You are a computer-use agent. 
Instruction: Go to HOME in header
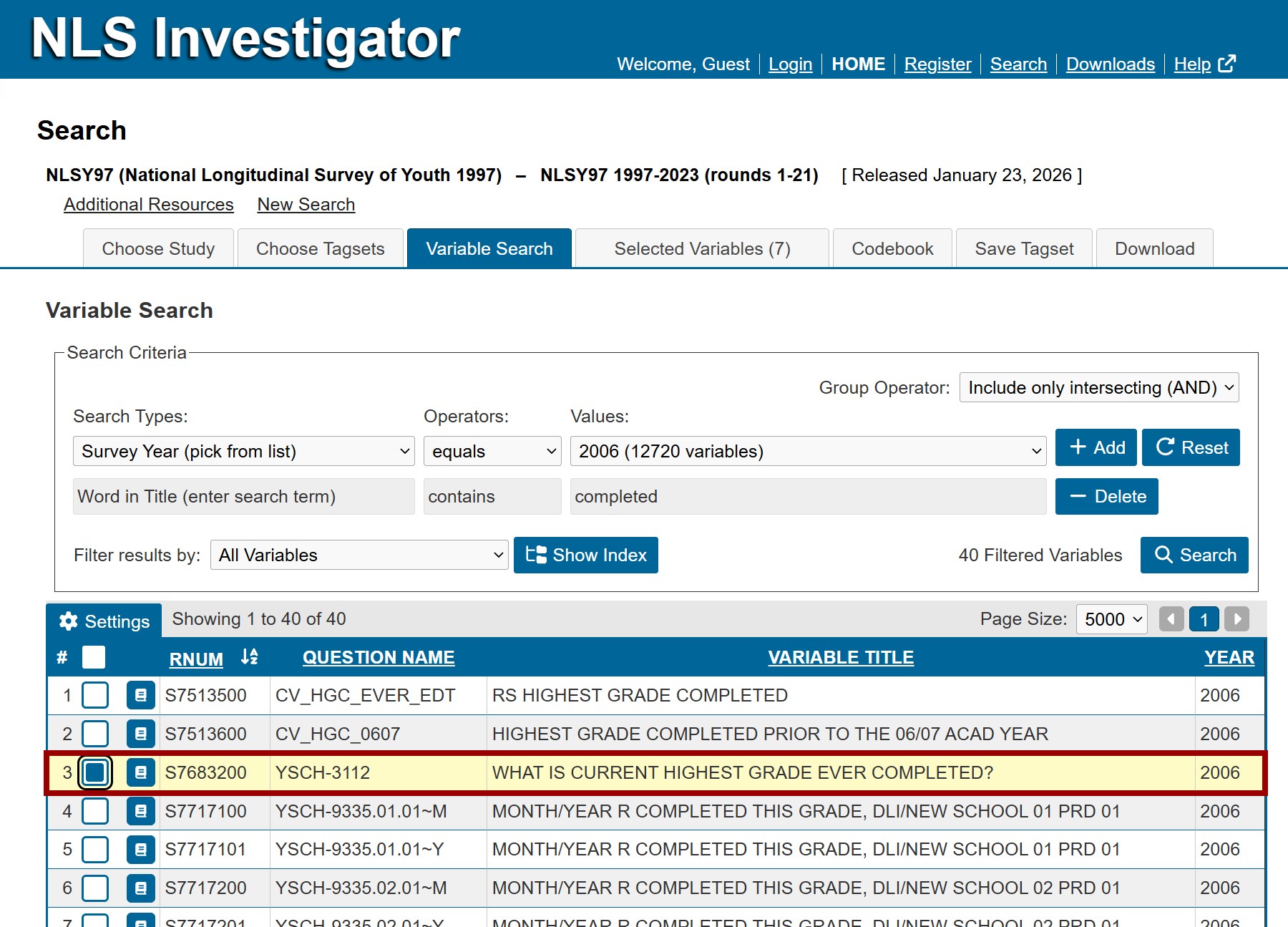(x=858, y=64)
